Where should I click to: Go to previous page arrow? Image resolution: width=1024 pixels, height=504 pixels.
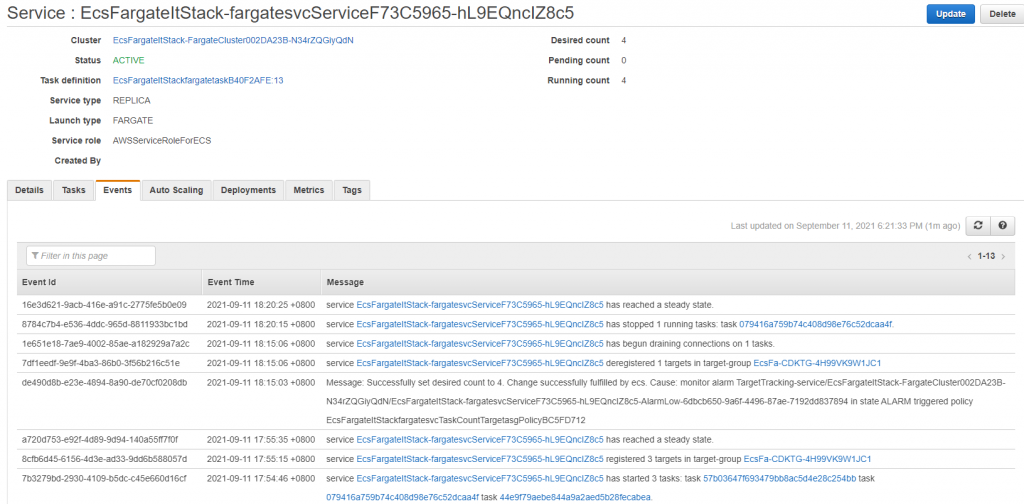970,256
